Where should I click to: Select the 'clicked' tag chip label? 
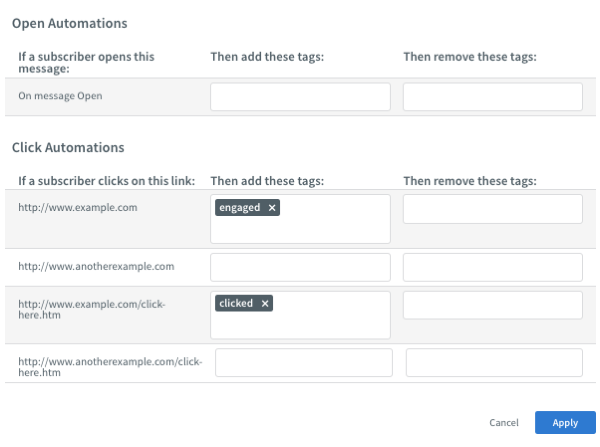tap(236, 304)
